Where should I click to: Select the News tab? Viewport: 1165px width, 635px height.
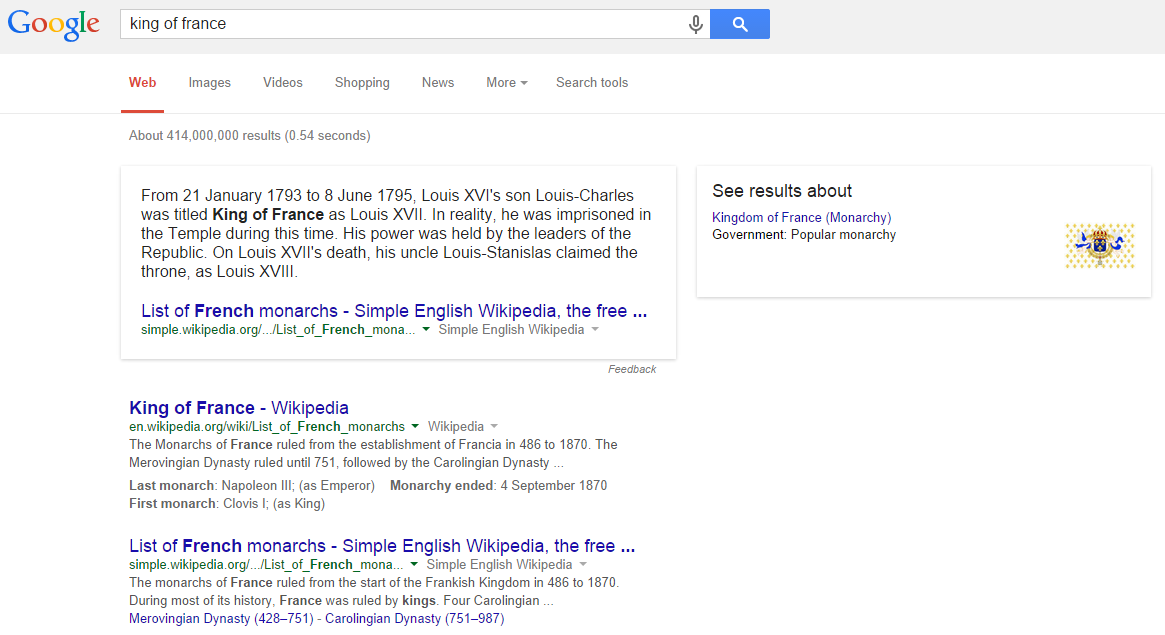point(438,83)
